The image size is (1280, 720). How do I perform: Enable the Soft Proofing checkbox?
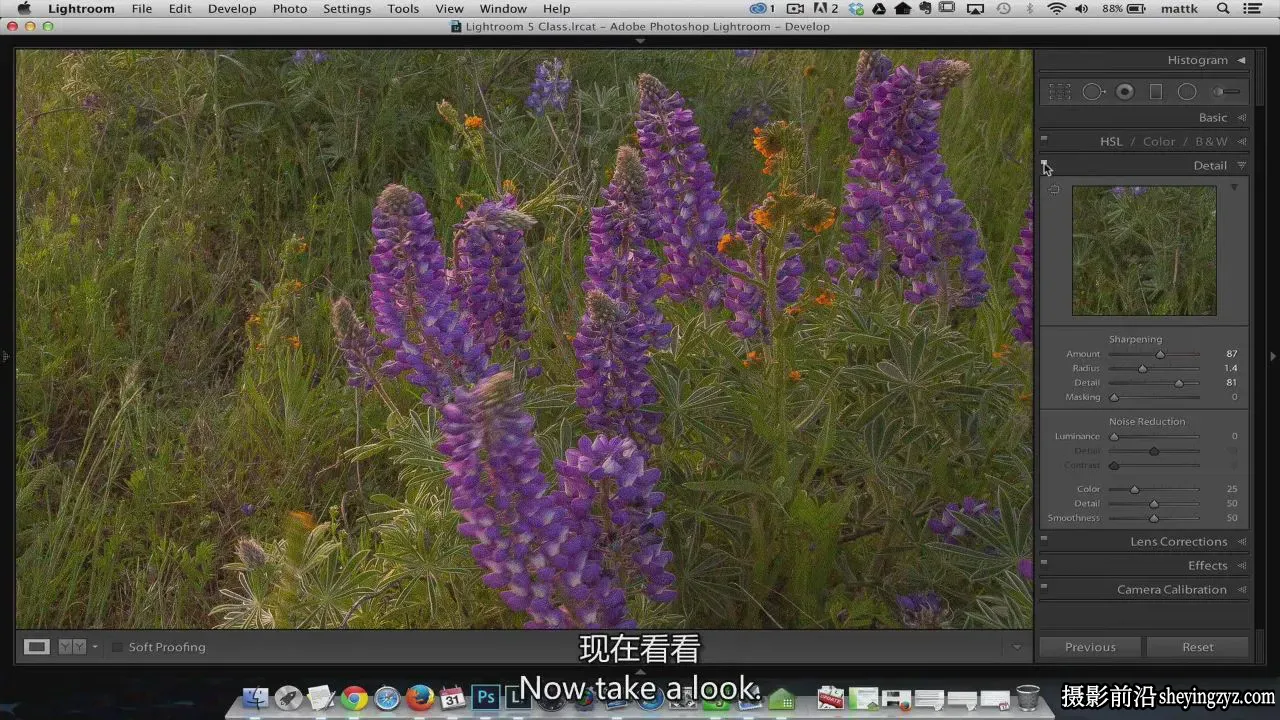point(117,647)
